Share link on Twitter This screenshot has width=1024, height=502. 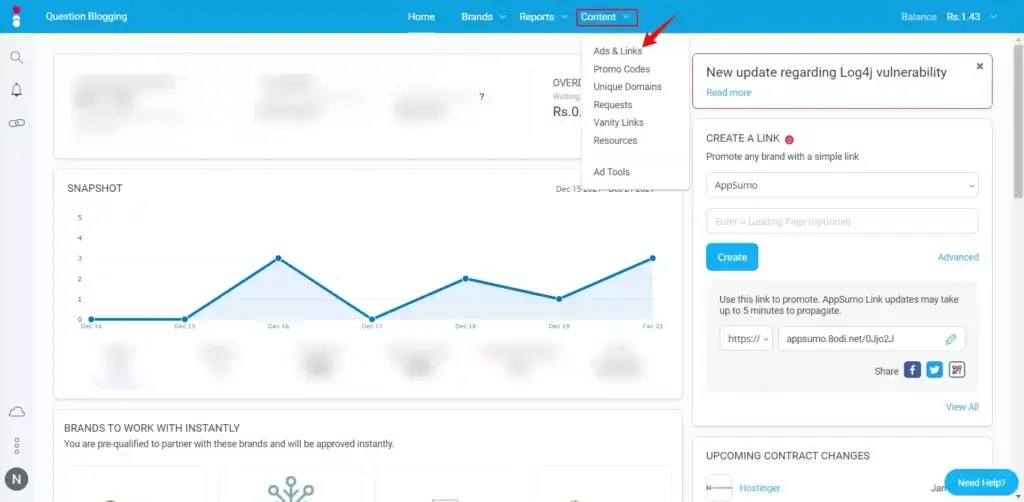coord(935,370)
